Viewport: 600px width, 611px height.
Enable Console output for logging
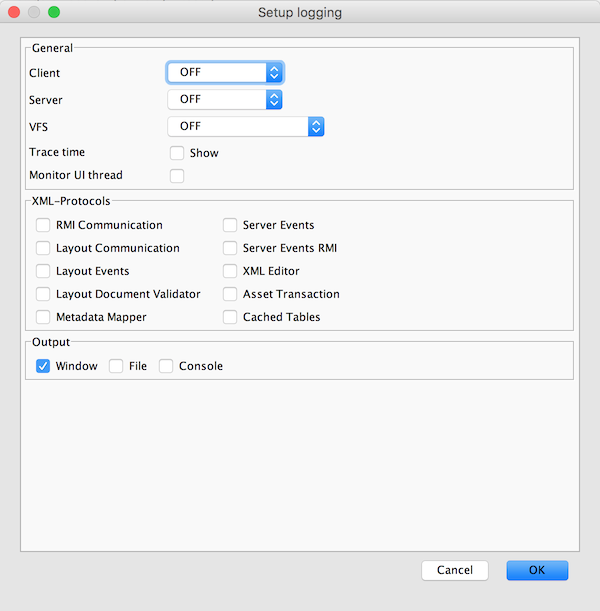166,366
